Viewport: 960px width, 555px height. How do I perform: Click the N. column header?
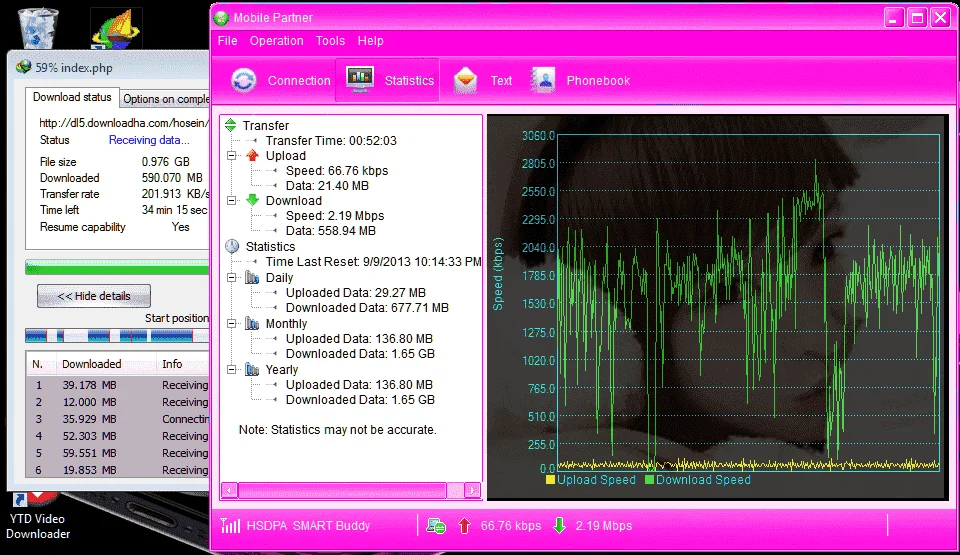[x=40, y=364]
